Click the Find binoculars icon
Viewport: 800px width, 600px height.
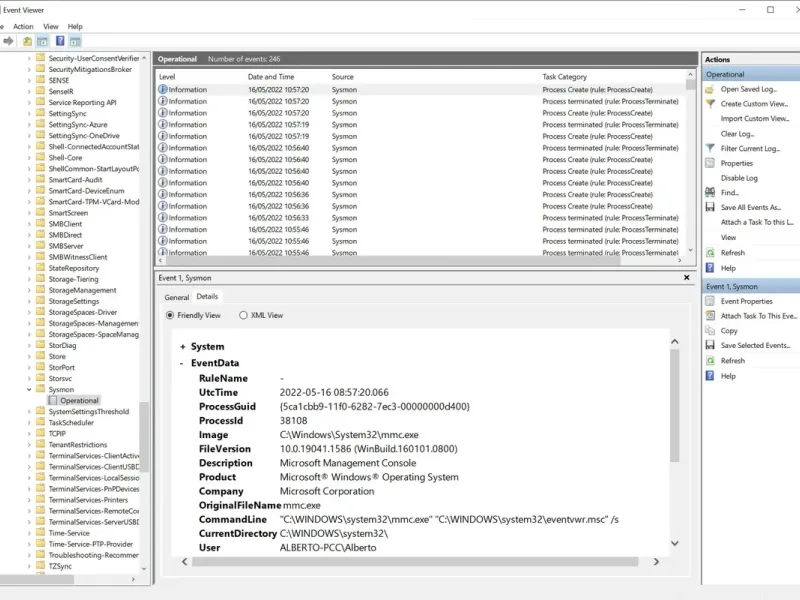(x=710, y=192)
